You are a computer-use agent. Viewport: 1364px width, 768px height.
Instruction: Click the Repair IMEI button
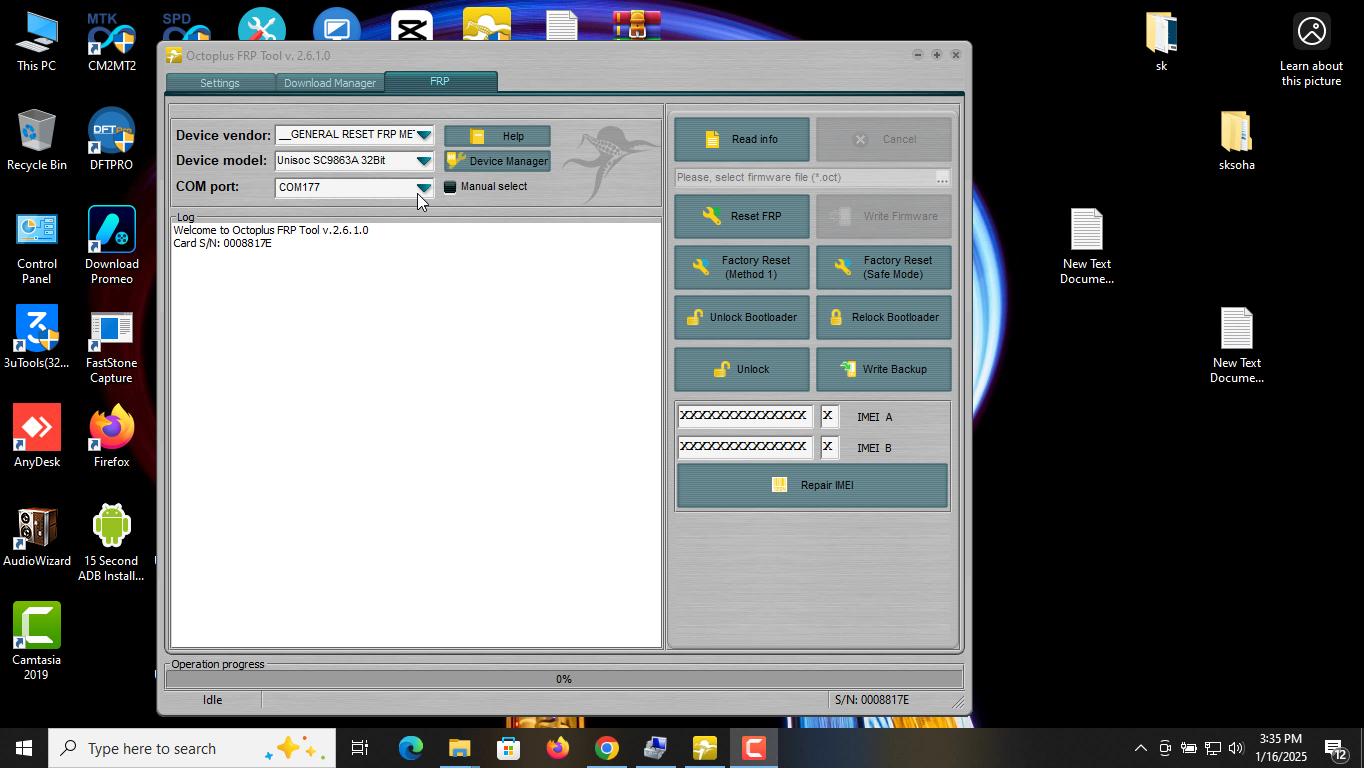[812, 485]
